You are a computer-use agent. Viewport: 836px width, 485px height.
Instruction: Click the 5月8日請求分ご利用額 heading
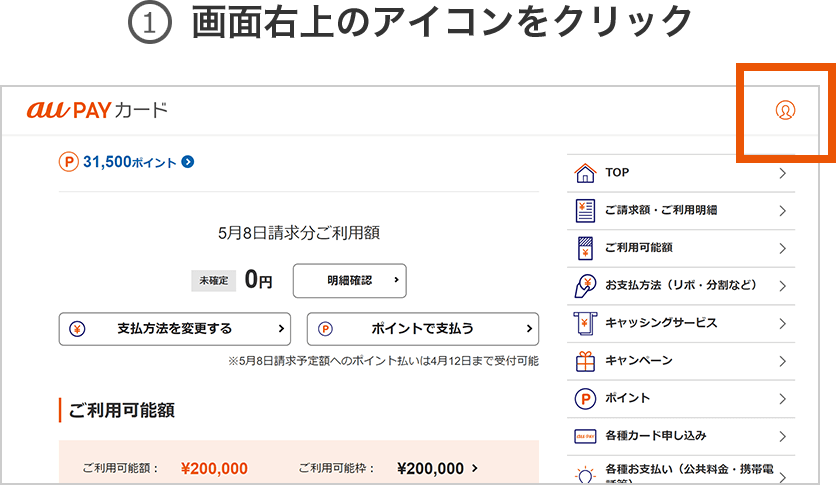(x=299, y=233)
